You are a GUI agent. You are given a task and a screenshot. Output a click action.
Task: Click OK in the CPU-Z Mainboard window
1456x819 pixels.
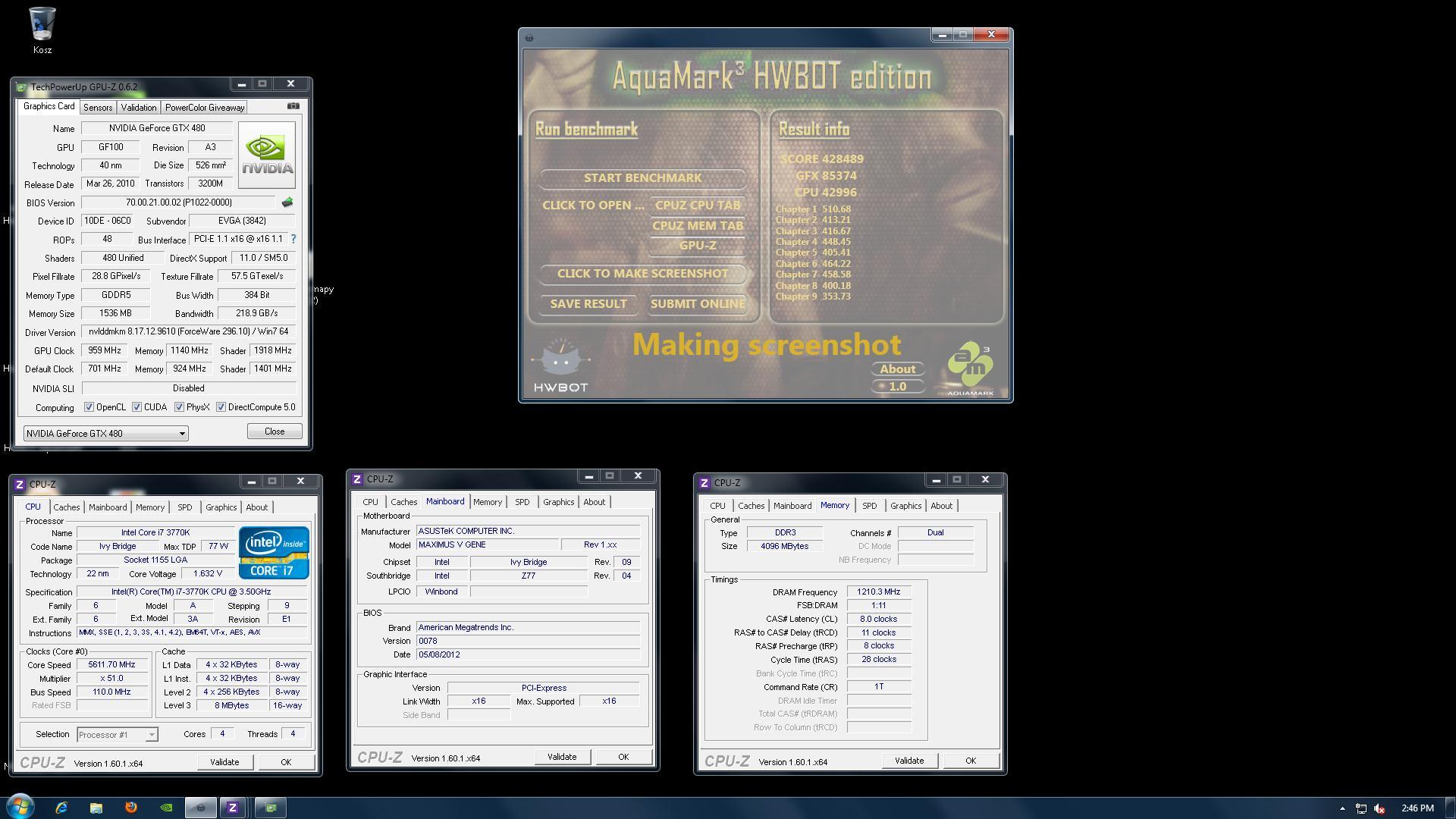623,757
